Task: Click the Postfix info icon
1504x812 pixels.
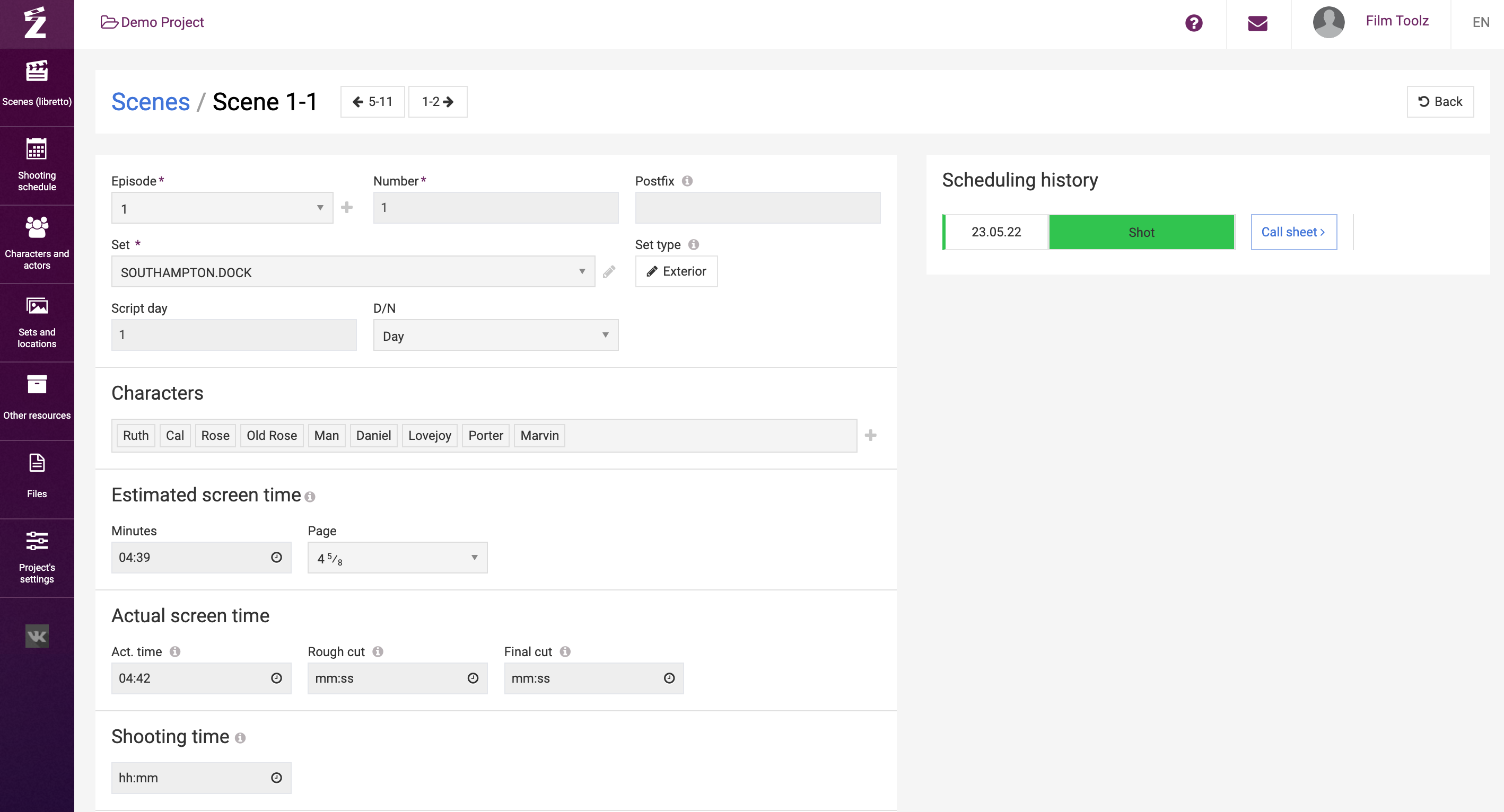Action: pyautogui.click(x=687, y=181)
